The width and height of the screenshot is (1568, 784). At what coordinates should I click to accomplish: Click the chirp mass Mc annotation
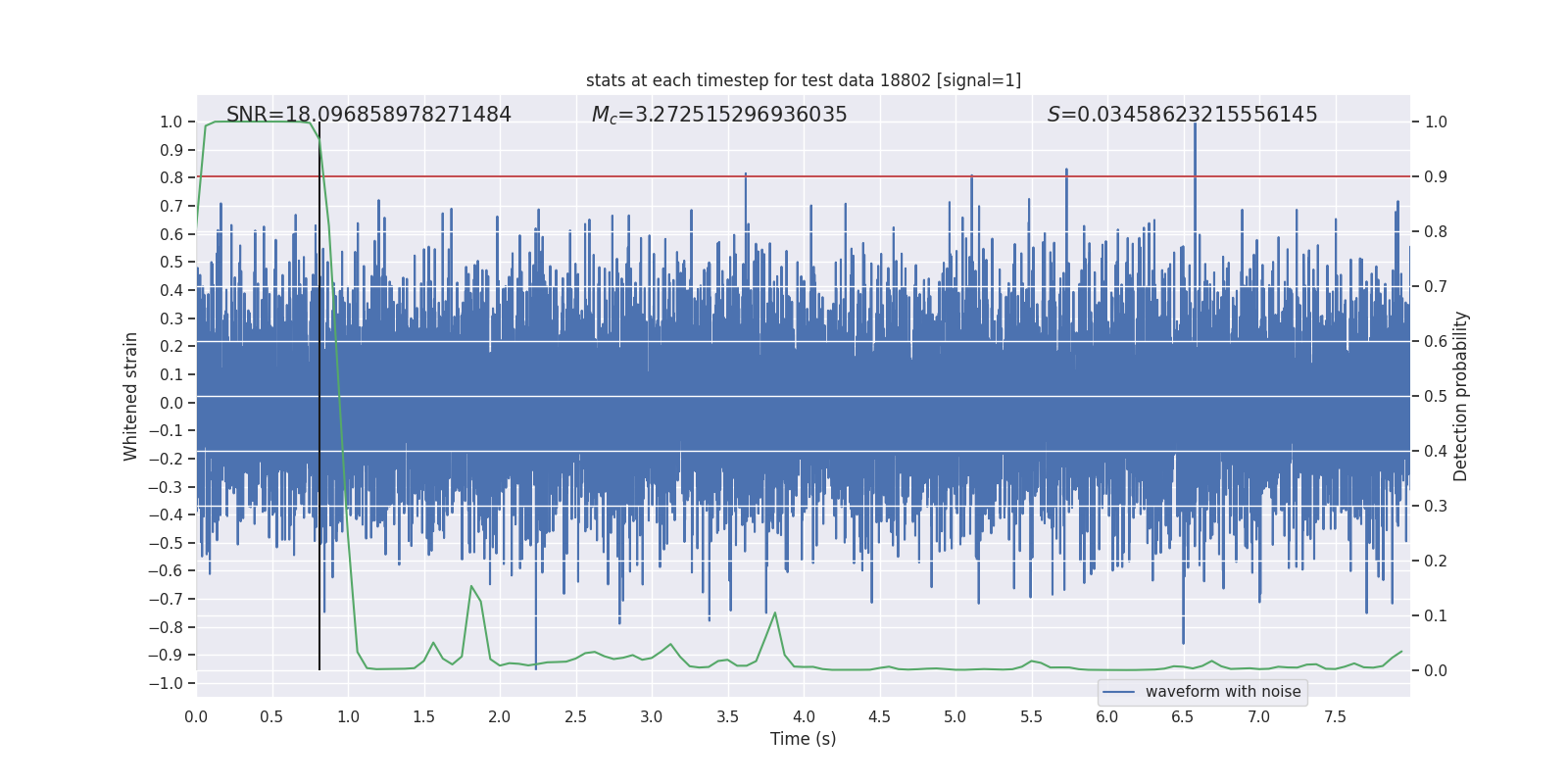718,115
